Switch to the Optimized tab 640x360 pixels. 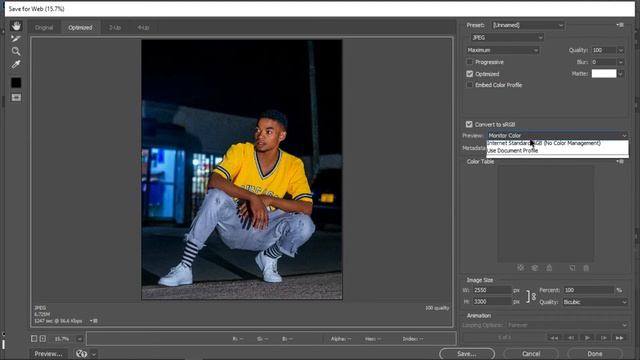(80, 27)
